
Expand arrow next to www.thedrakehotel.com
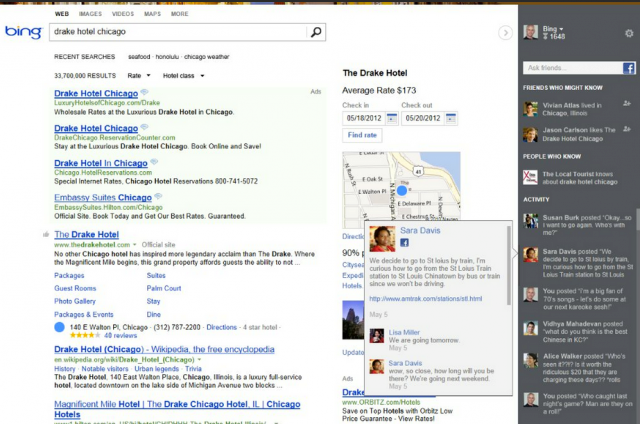pyautogui.click(x=134, y=245)
